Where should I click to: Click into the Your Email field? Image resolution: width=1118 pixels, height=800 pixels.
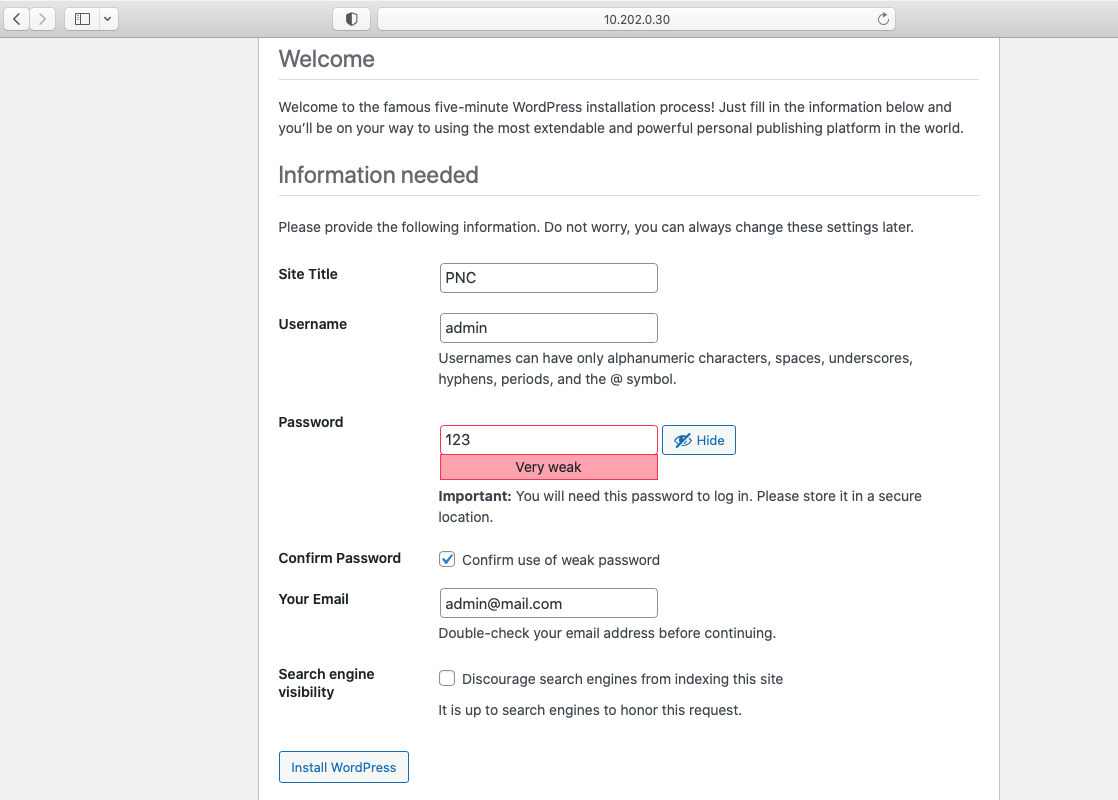coord(548,603)
